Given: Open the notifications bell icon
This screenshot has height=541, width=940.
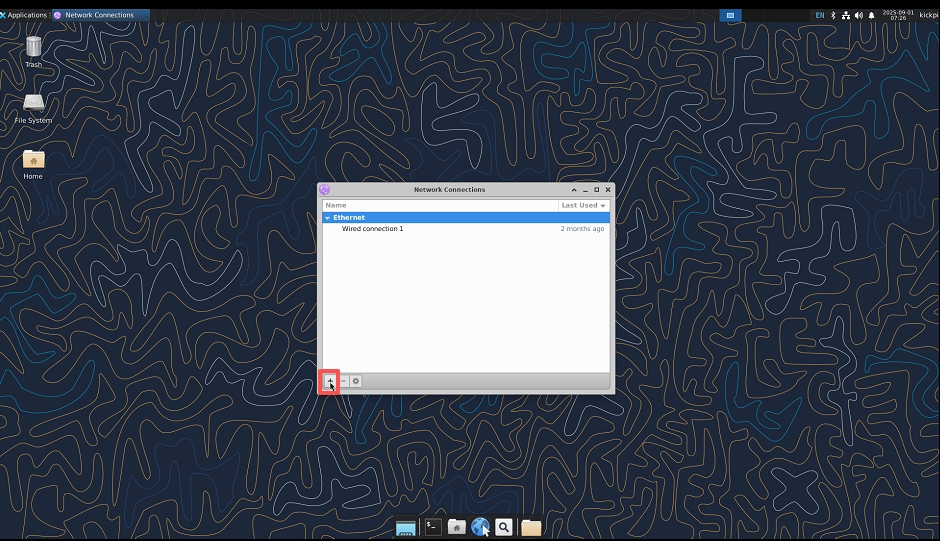Looking at the screenshot, I should (871, 15).
